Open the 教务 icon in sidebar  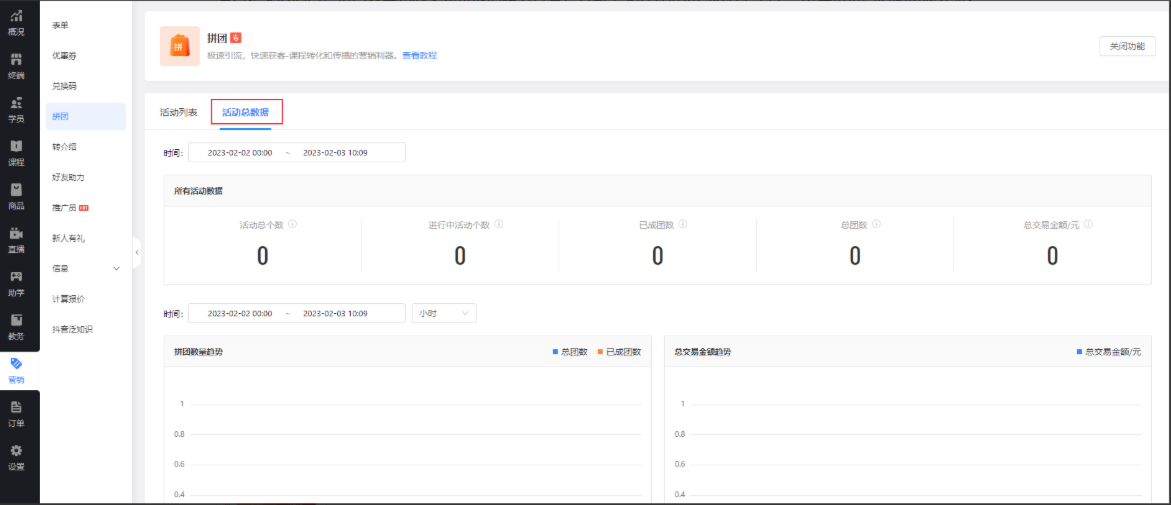click(x=16, y=319)
